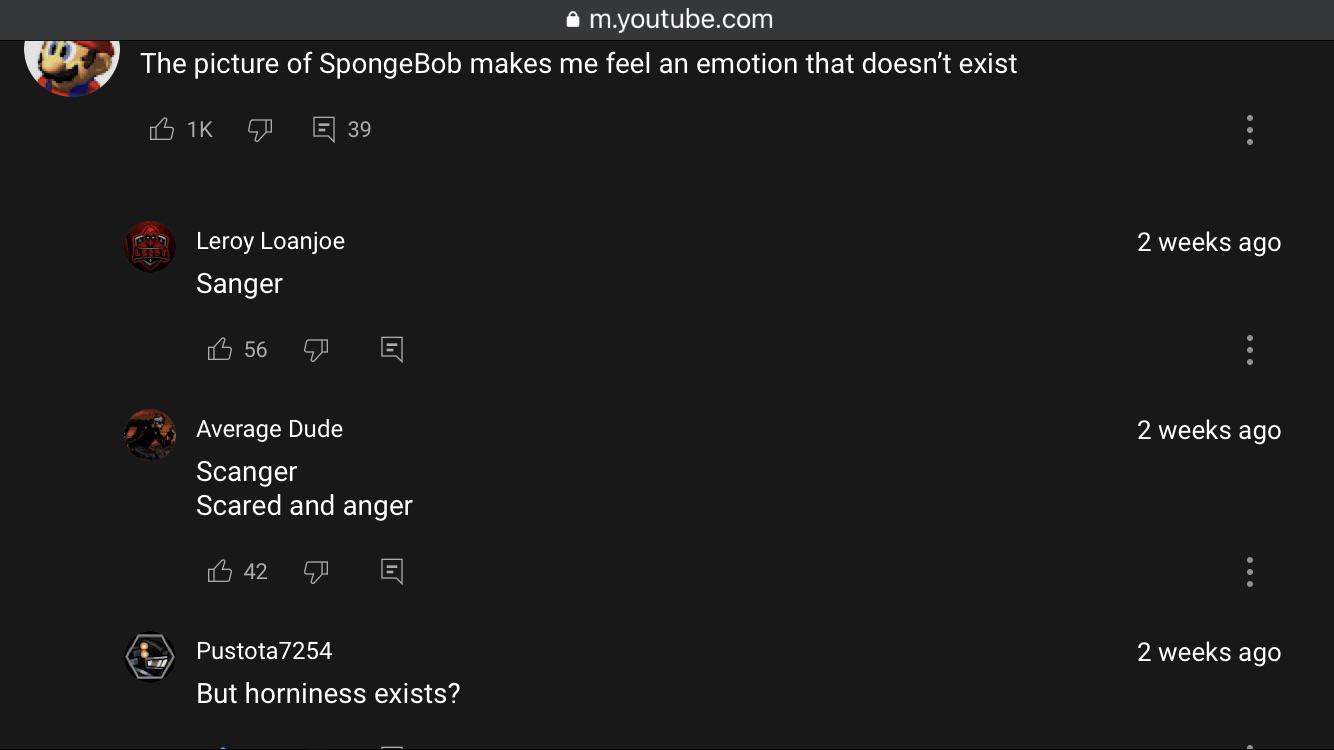The width and height of the screenshot is (1334, 750).
Task: Dislike Leroy Loanjoe's reply
Action: click(x=316, y=349)
